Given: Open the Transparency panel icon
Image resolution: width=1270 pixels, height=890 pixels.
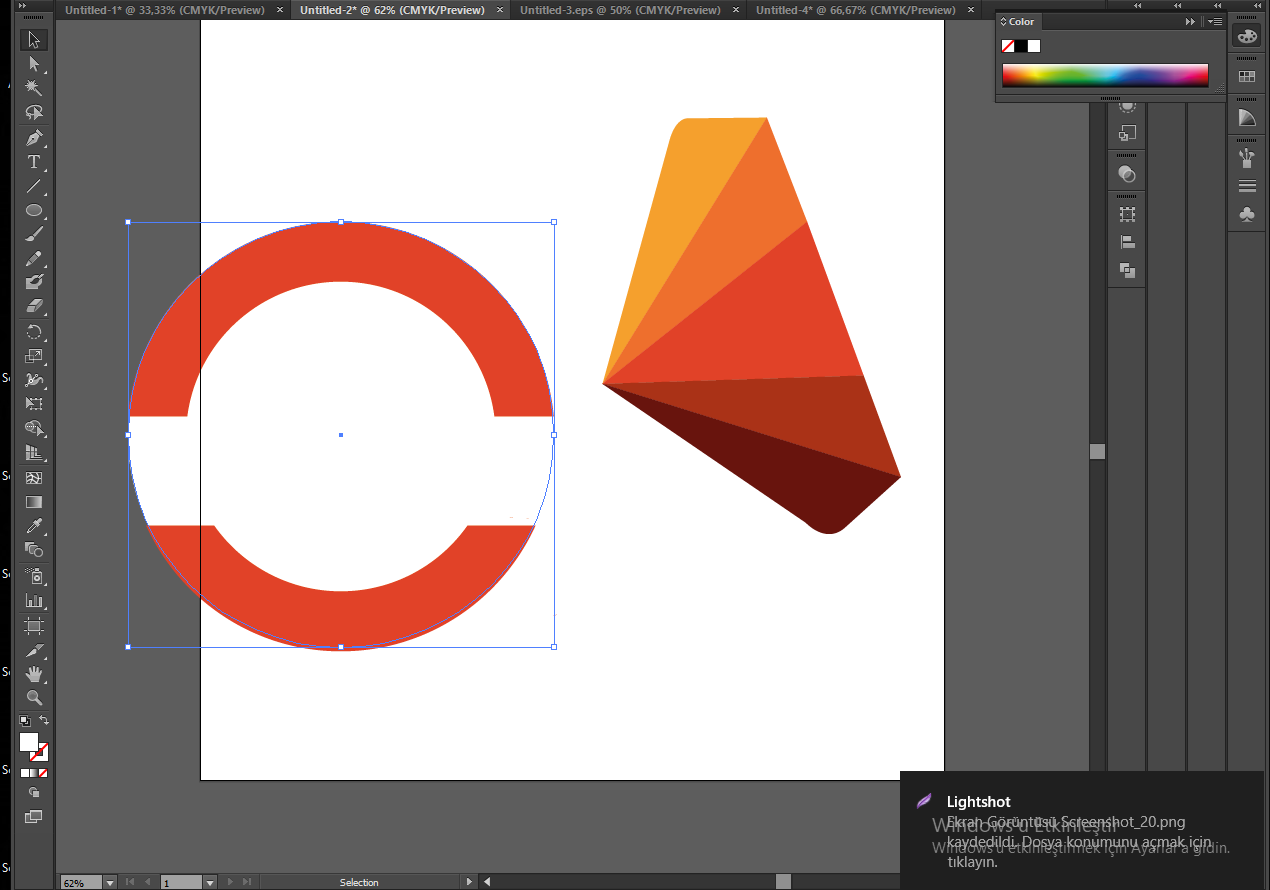Looking at the screenshot, I should pyautogui.click(x=1127, y=174).
